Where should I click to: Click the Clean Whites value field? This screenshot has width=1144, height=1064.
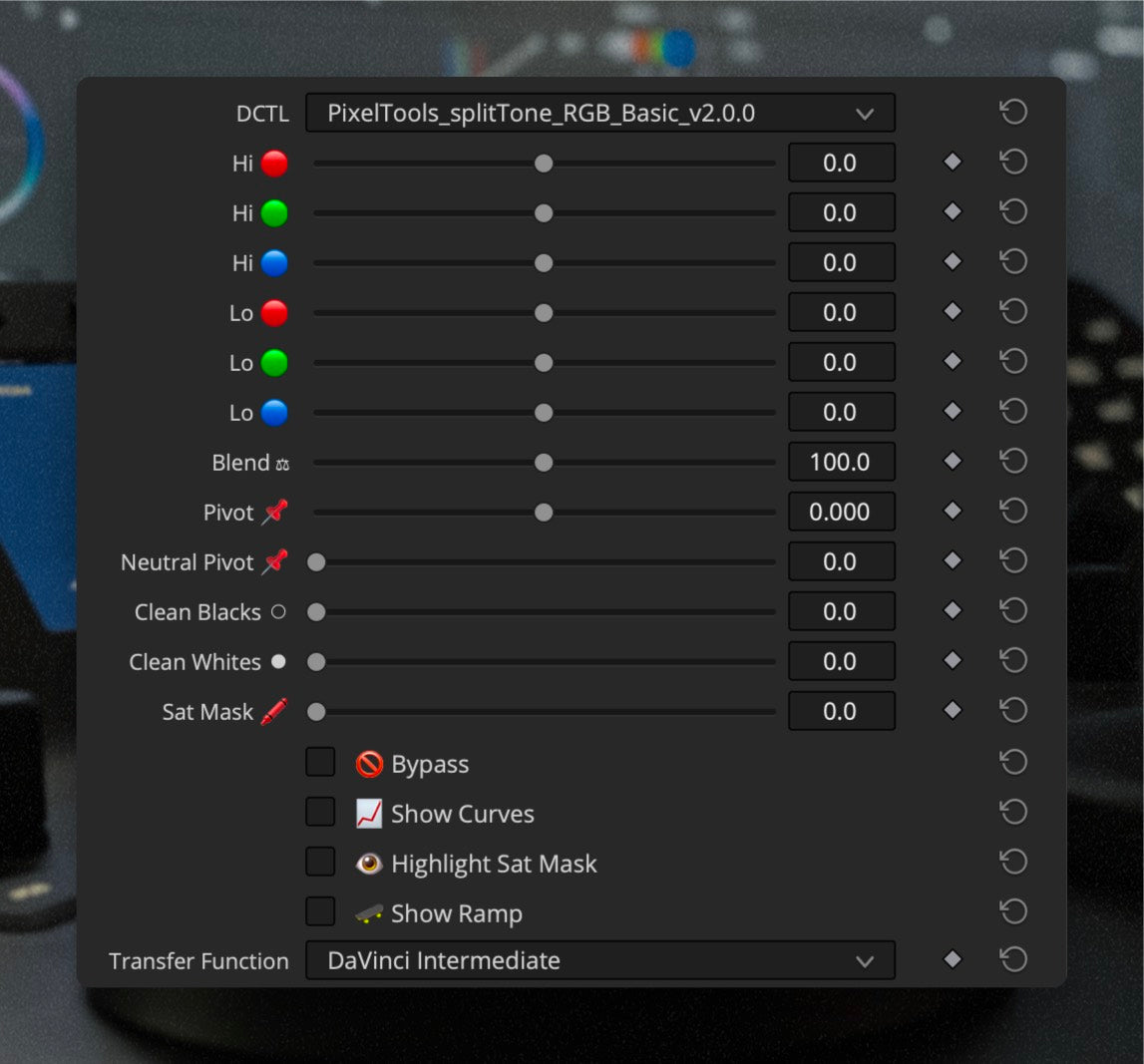[841, 661]
